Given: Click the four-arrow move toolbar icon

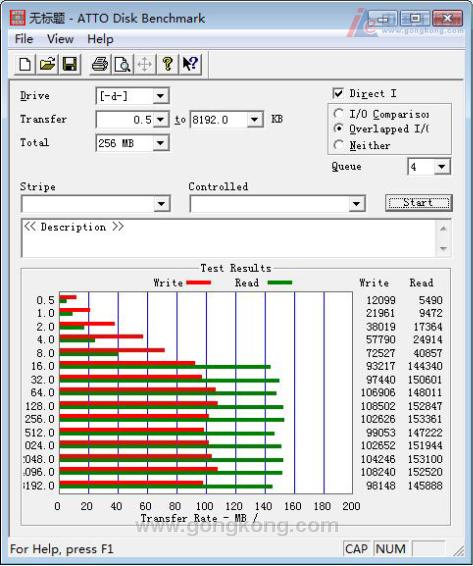Looking at the screenshot, I should tap(144, 64).
